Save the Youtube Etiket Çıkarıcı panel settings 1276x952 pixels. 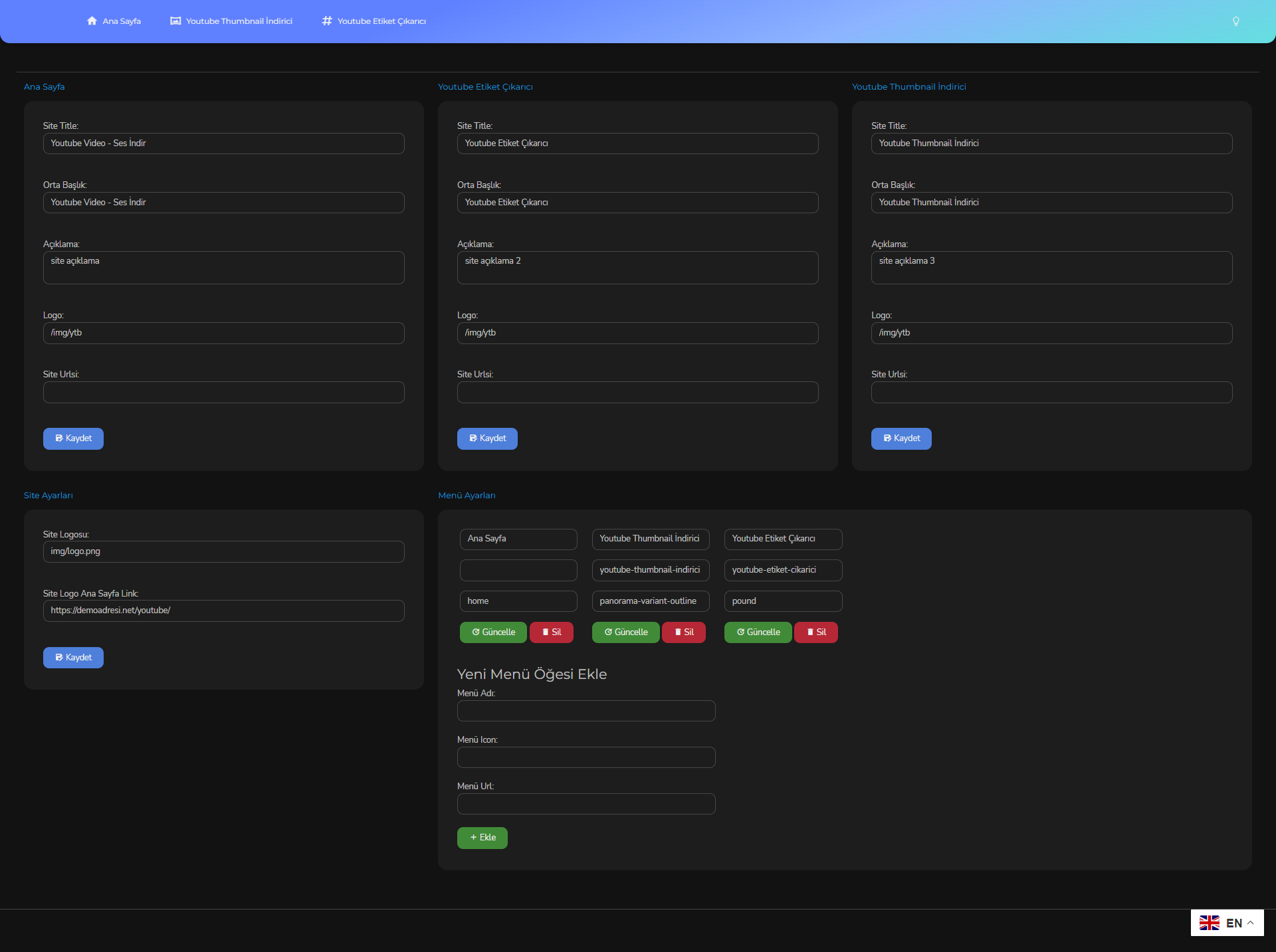487,438
